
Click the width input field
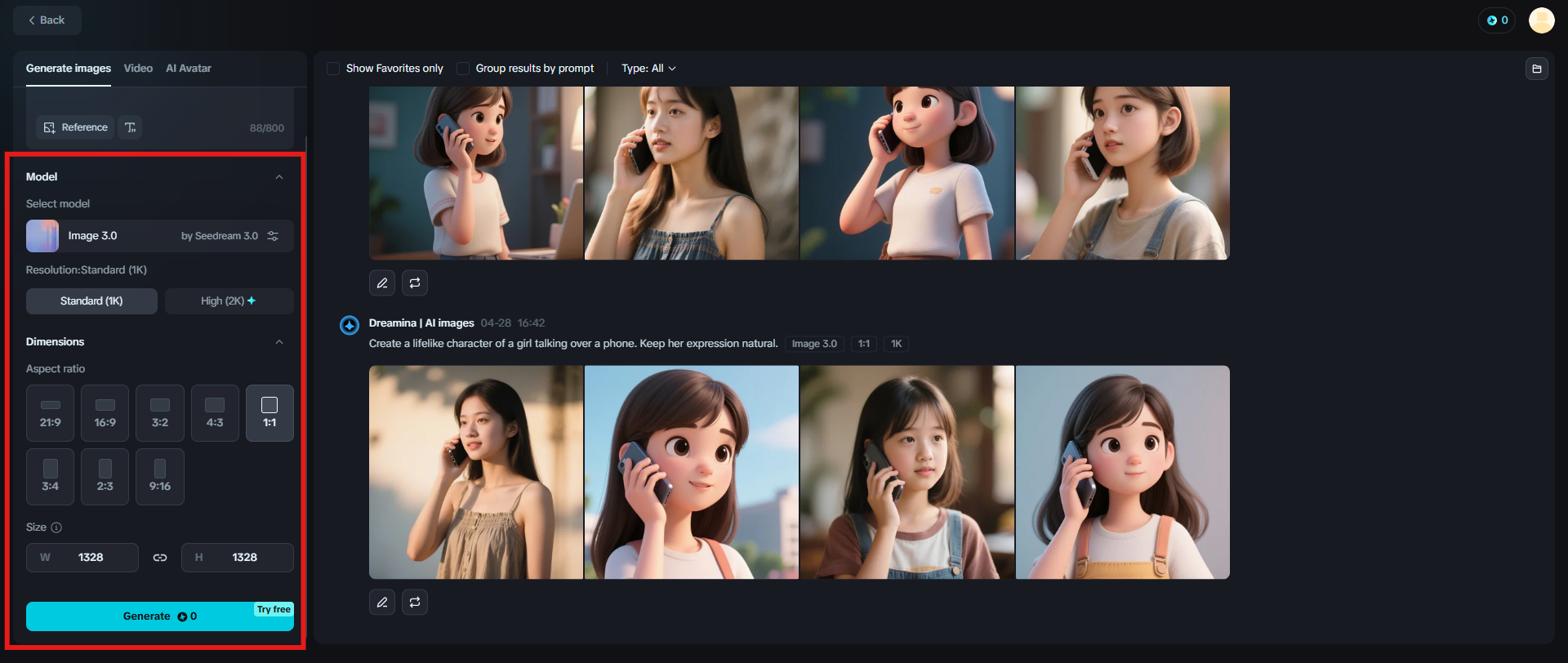point(82,558)
